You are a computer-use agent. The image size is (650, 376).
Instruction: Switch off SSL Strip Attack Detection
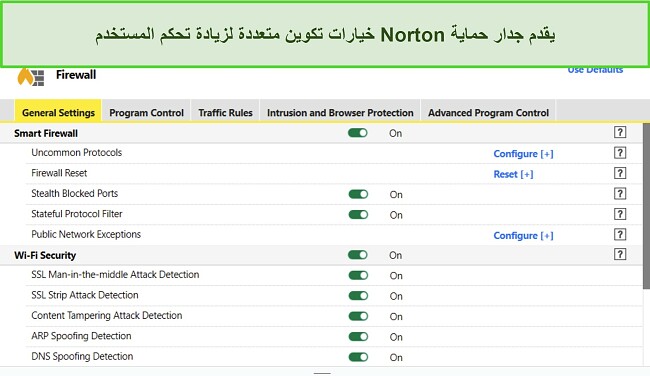click(358, 296)
